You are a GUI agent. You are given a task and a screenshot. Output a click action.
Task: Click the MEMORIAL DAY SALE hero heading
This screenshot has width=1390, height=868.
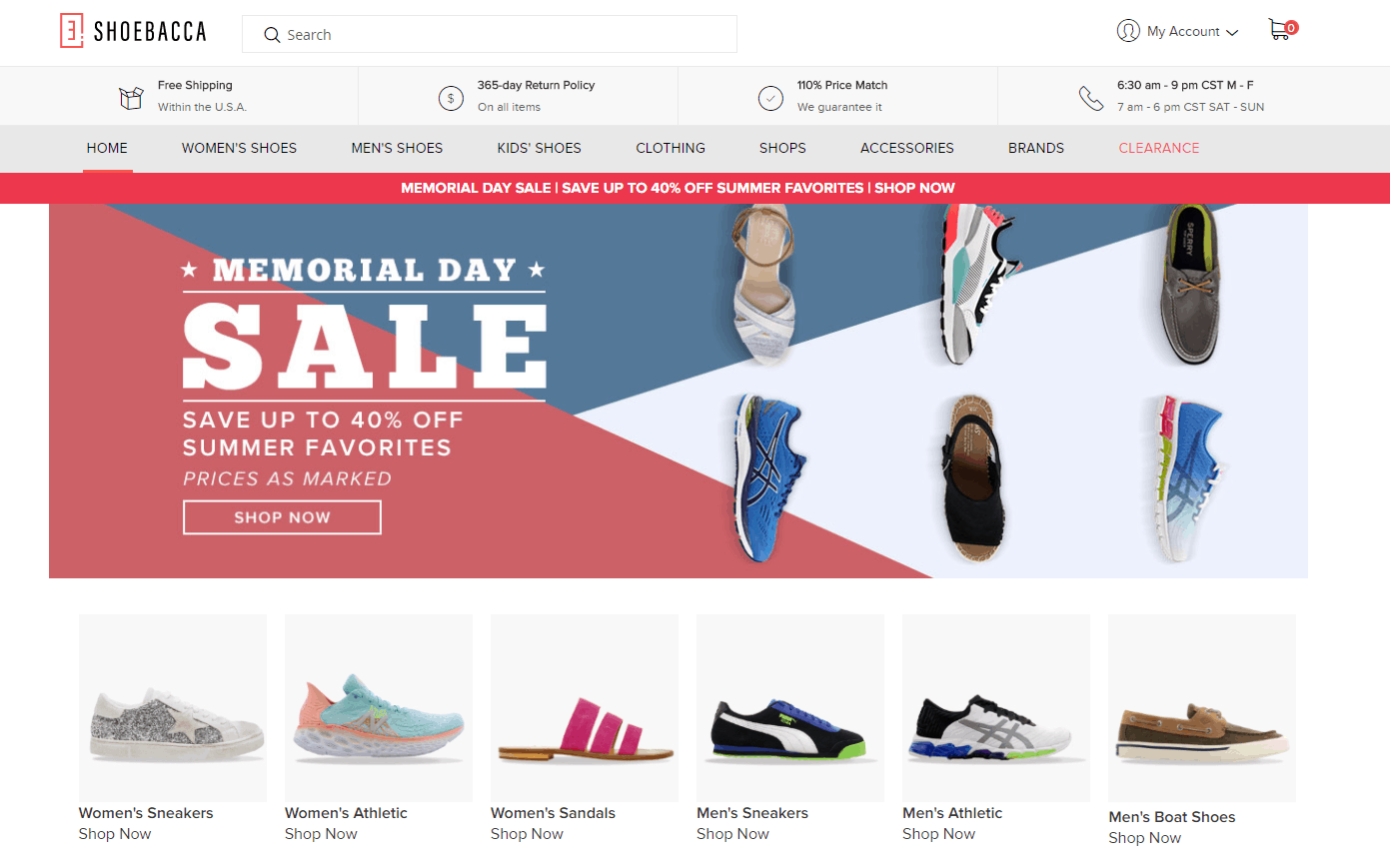click(x=365, y=325)
